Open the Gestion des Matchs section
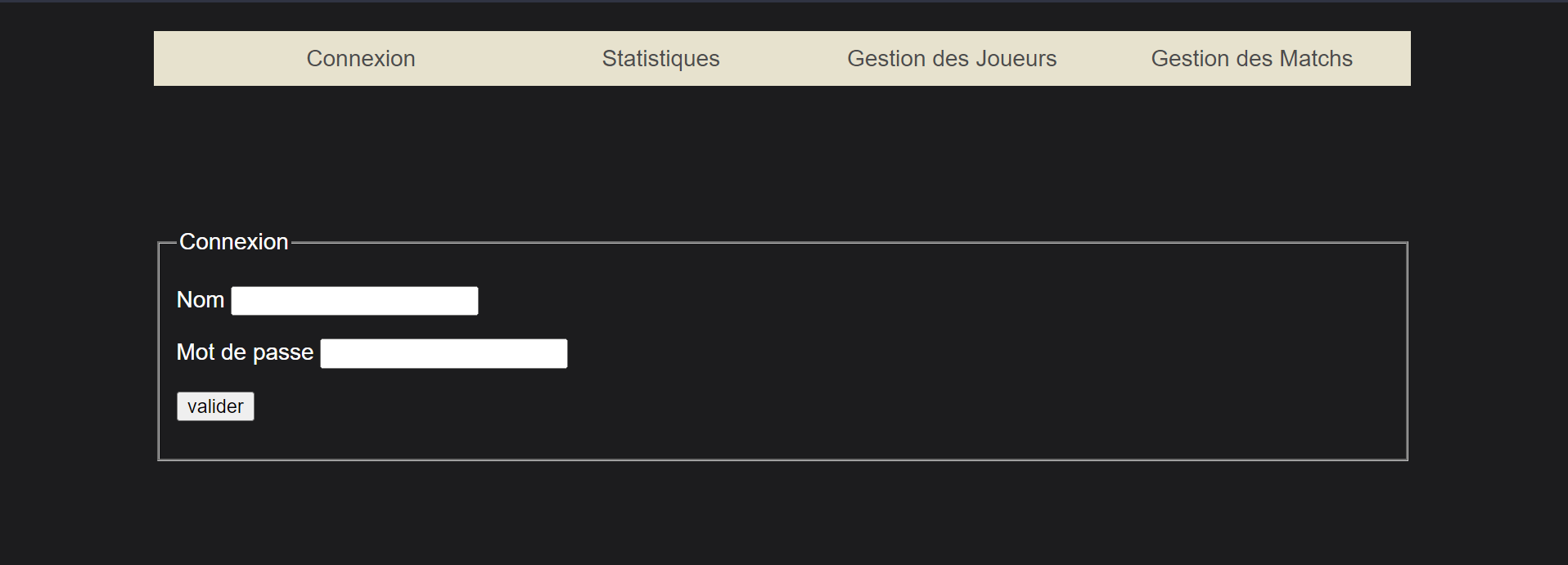1568x565 pixels. pyautogui.click(x=1251, y=58)
